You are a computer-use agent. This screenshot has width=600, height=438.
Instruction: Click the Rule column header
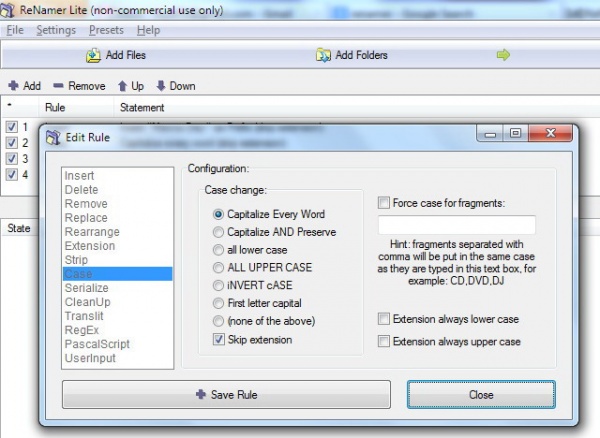(77, 107)
